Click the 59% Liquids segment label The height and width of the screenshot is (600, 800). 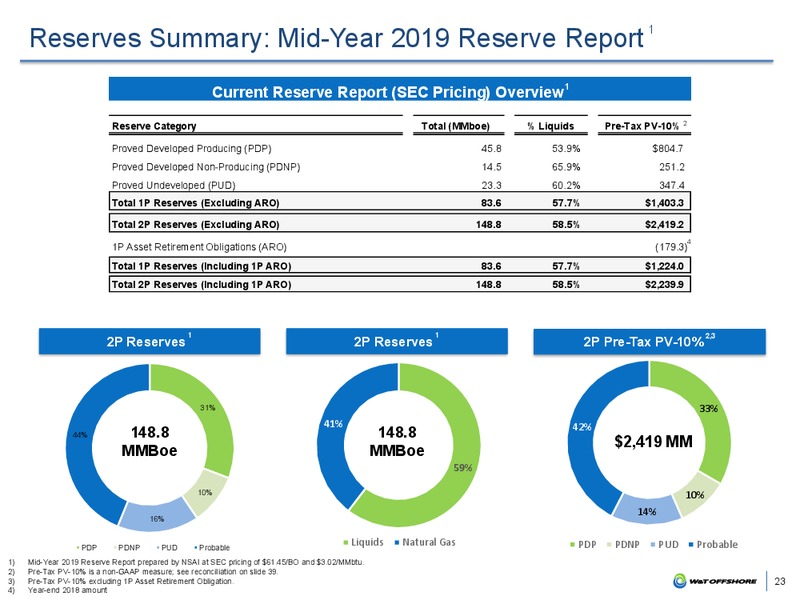463,468
